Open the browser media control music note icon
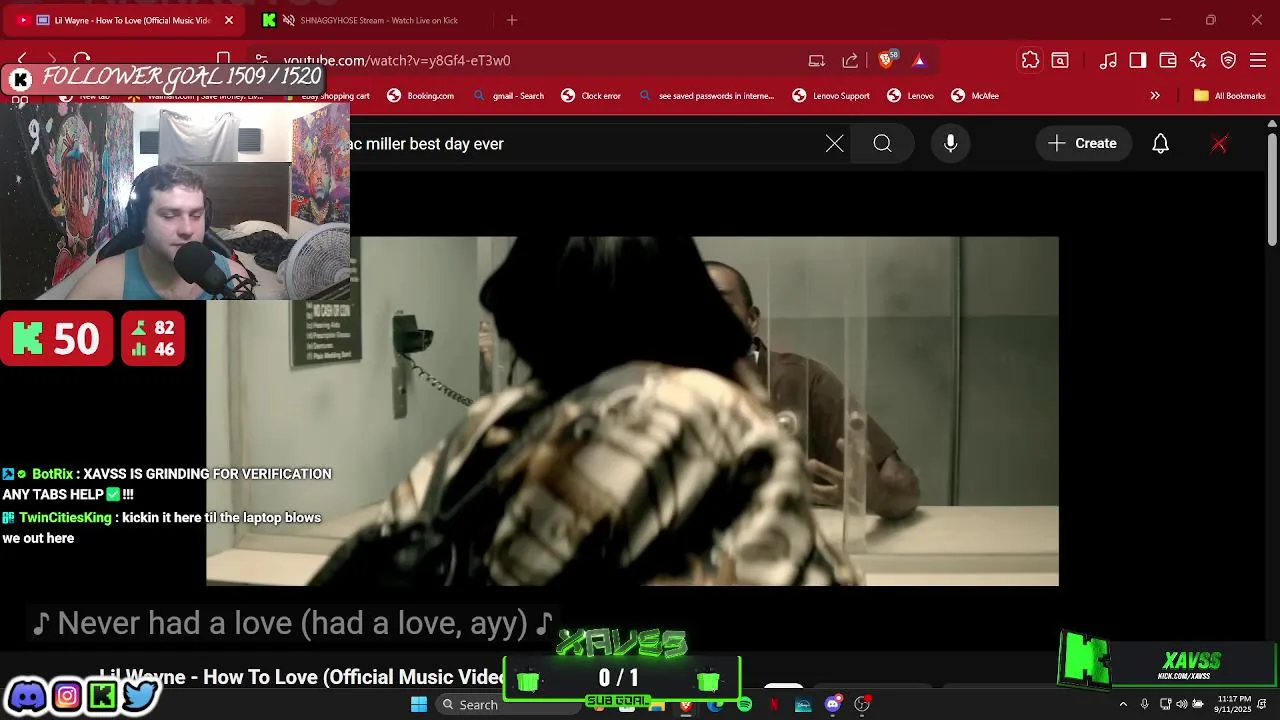 click(1108, 60)
